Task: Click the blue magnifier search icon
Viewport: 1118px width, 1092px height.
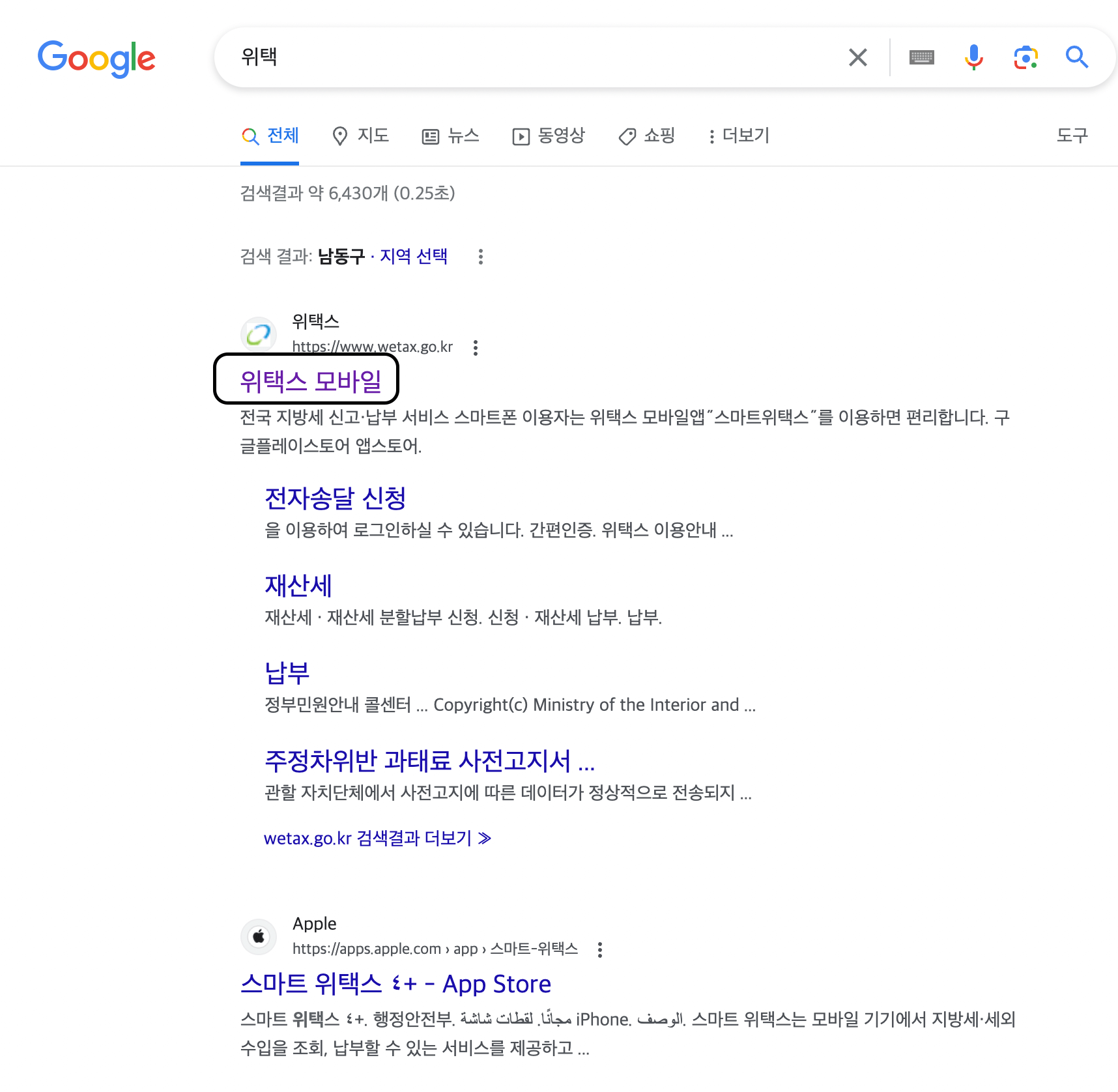Action: pyautogui.click(x=1077, y=57)
